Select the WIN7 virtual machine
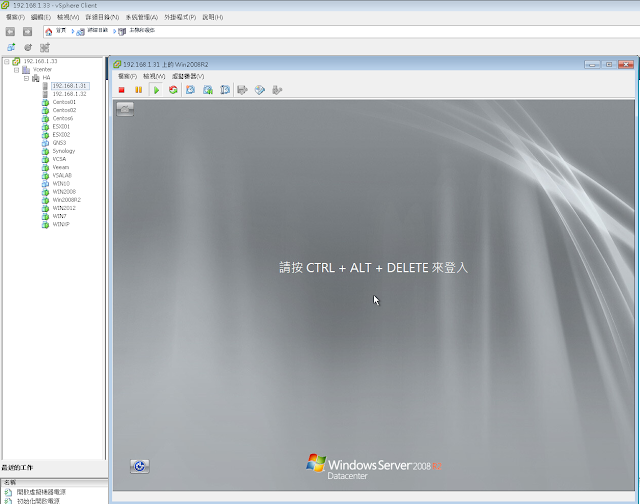Viewport: 640px width, 504px height. tap(59, 216)
